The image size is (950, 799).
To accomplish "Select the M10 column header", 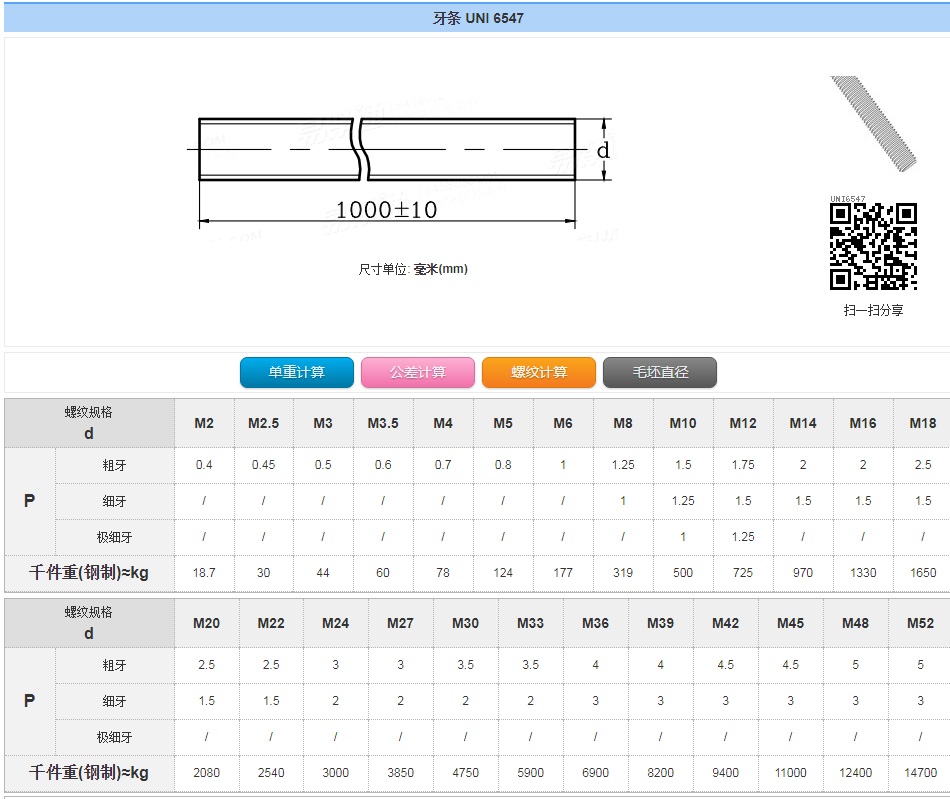I will pyautogui.click(x=683, y=423).
